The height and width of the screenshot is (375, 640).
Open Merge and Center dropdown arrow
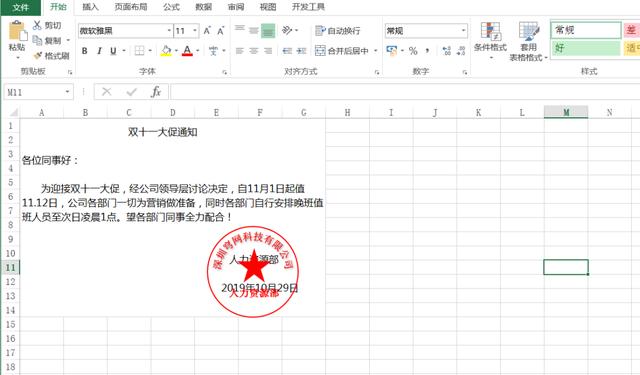pyautogui.click(x=376, y=51)
